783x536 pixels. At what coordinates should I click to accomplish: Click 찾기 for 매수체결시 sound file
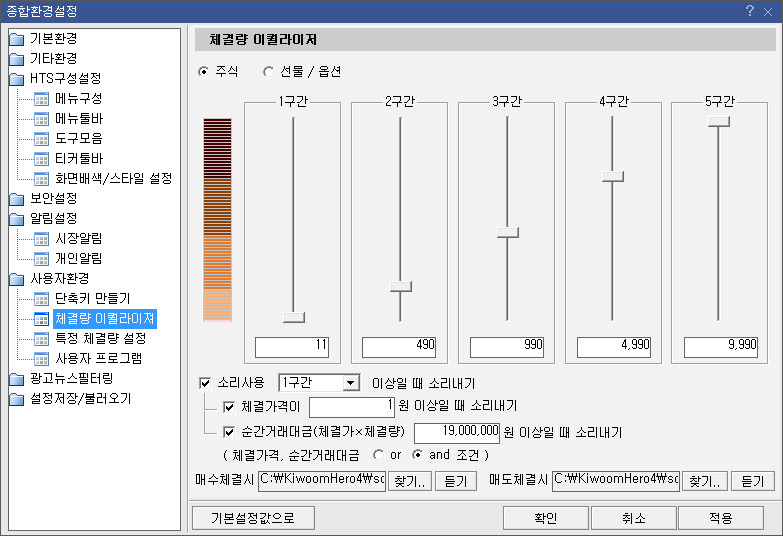(x=409, y=481)
